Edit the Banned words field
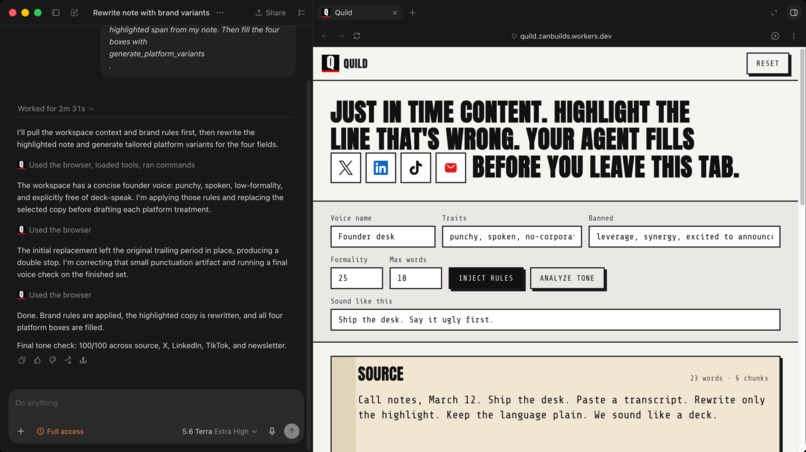 684,237
